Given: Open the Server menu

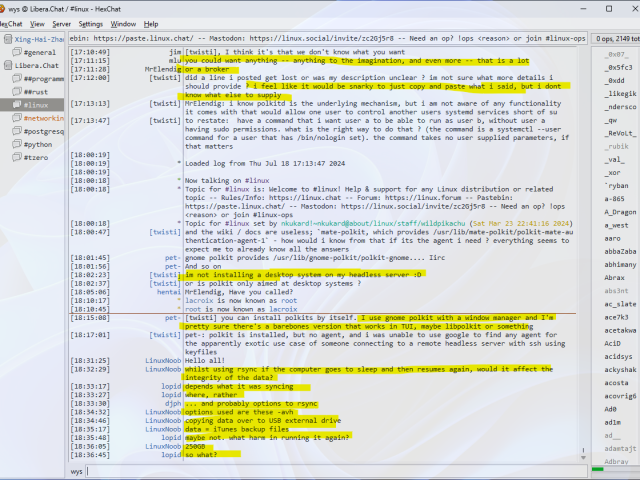Looking at the screenshot, I should tap(61, 23).
